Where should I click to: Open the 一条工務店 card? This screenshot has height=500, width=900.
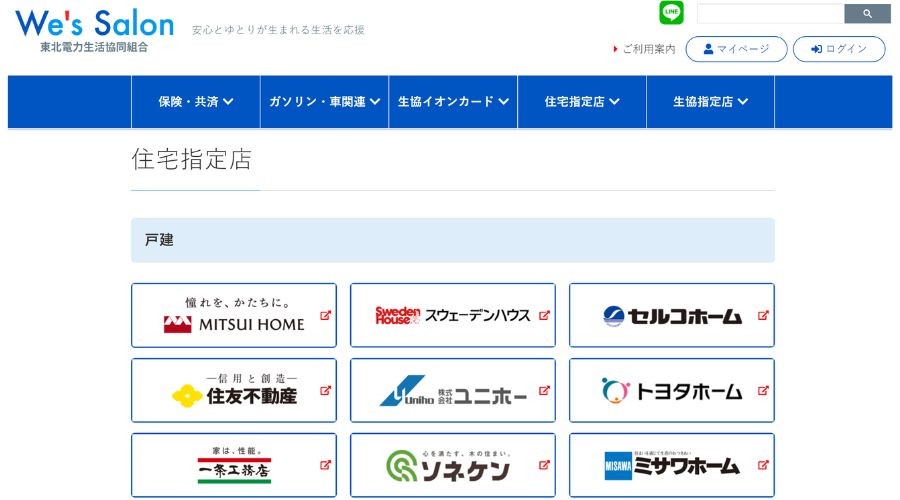[x=234, y=465]
